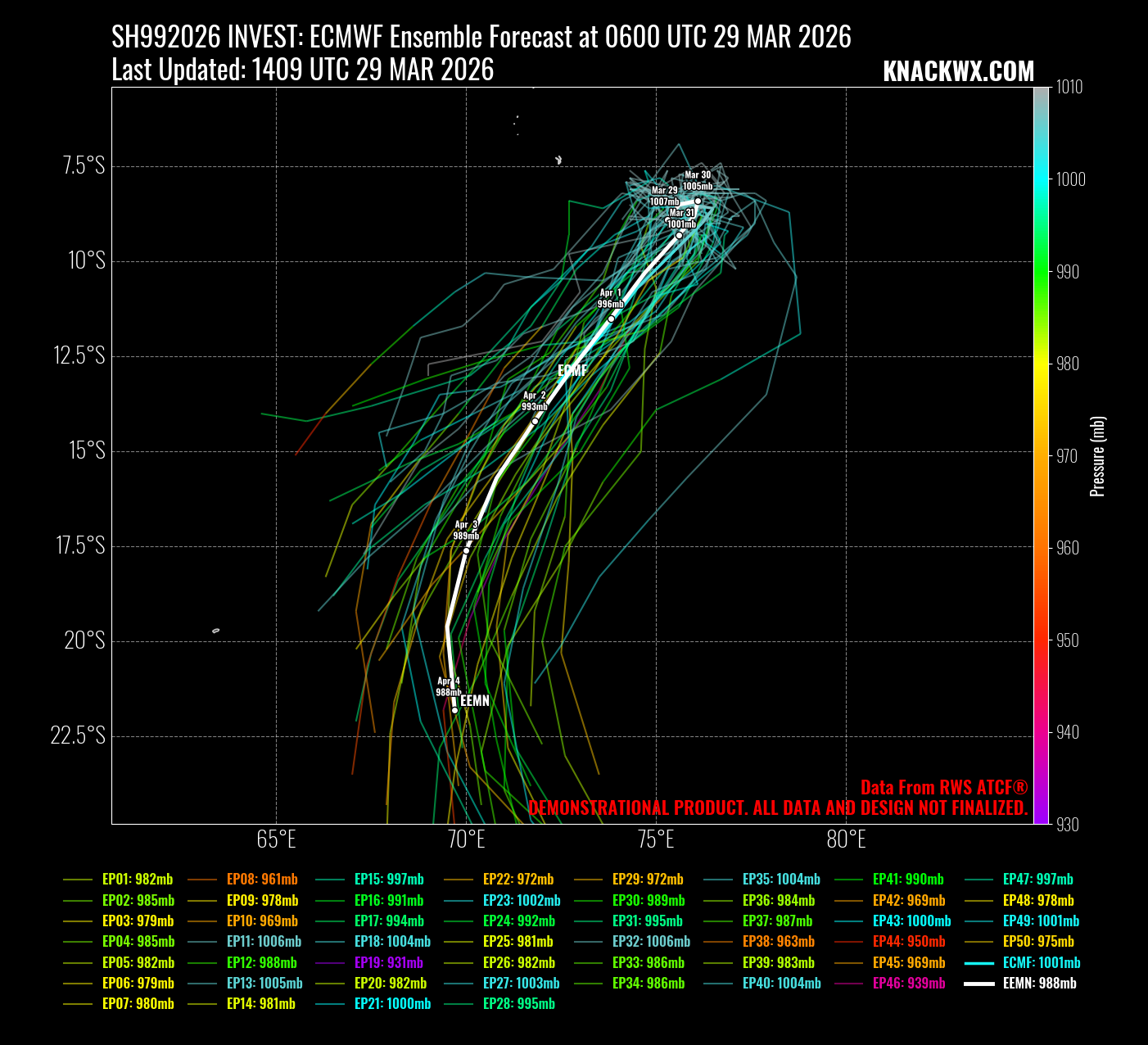
Task: Click the ECMF label on the track
Action: tap(572, 370)
